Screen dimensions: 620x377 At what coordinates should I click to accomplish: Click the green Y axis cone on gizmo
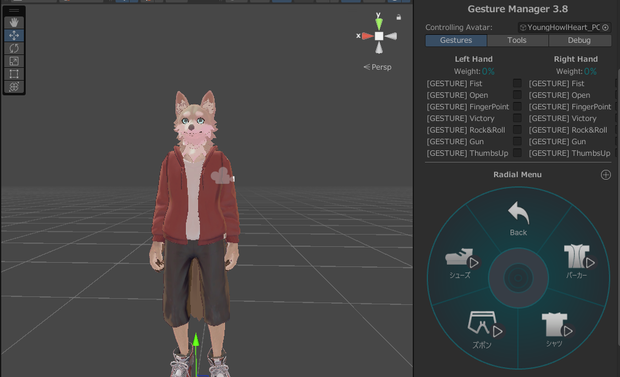(x=379, y=24)
